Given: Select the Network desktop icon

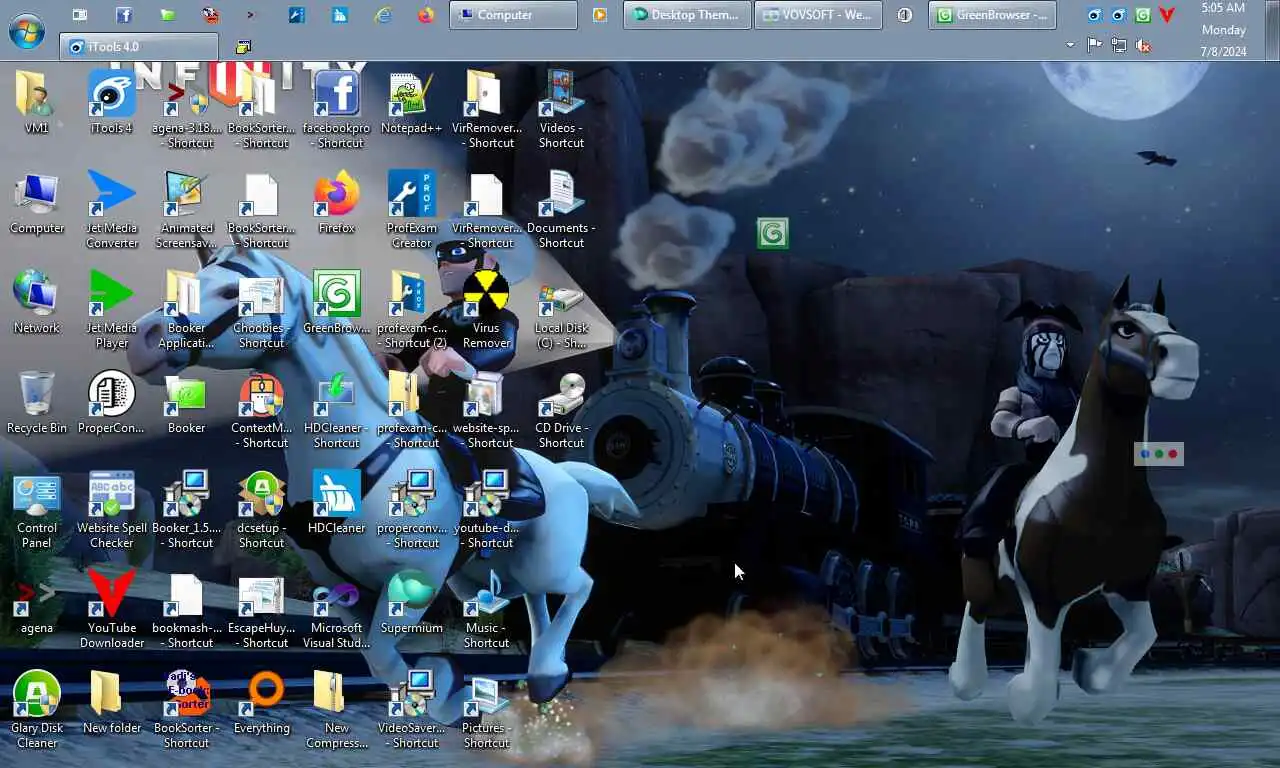Looking at the screenshot, I should pos(37,302).
